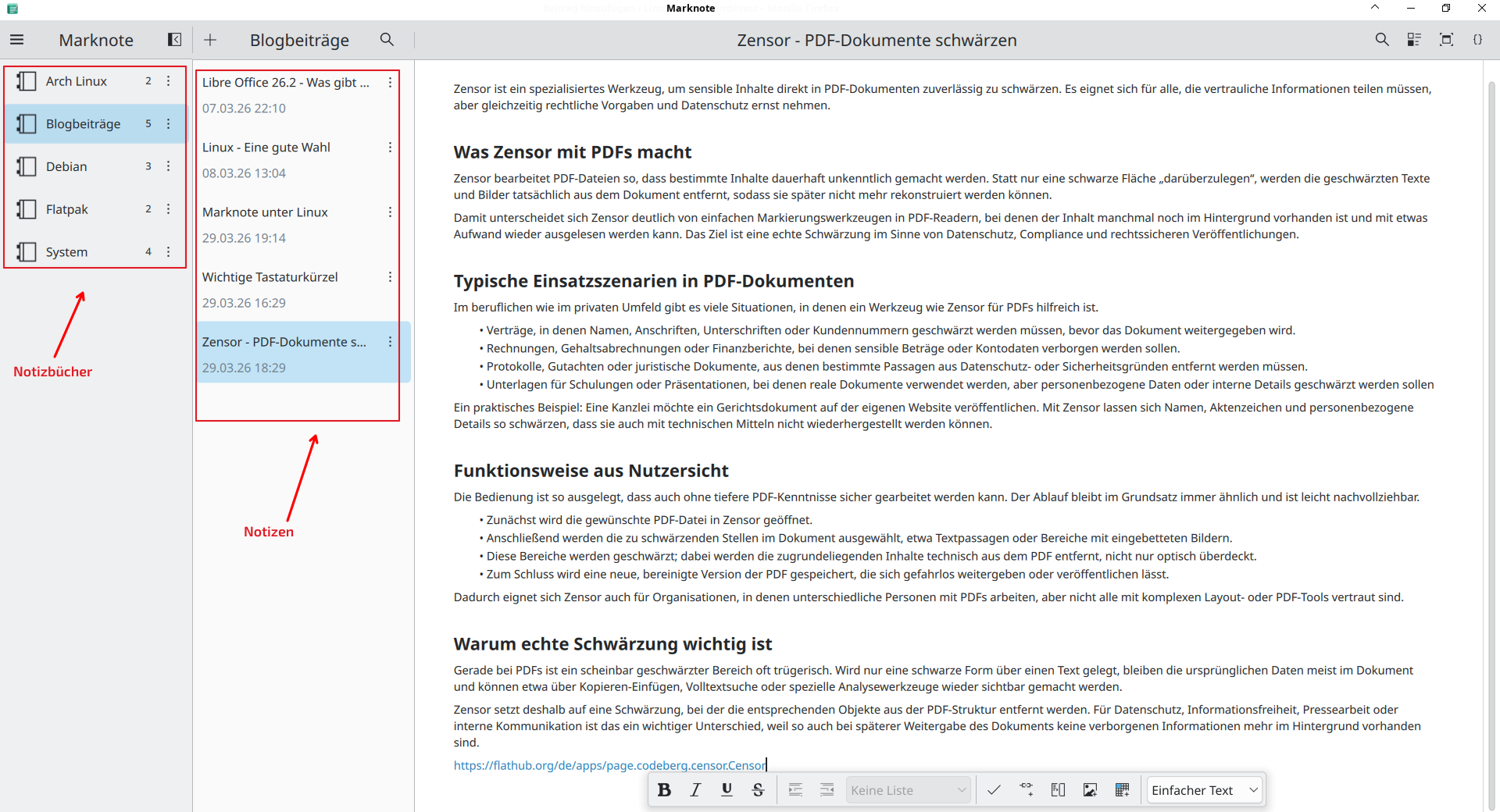Screen dimensions: 1500x812
Task: Insert an image into the note
Action: coord(1090,790)
